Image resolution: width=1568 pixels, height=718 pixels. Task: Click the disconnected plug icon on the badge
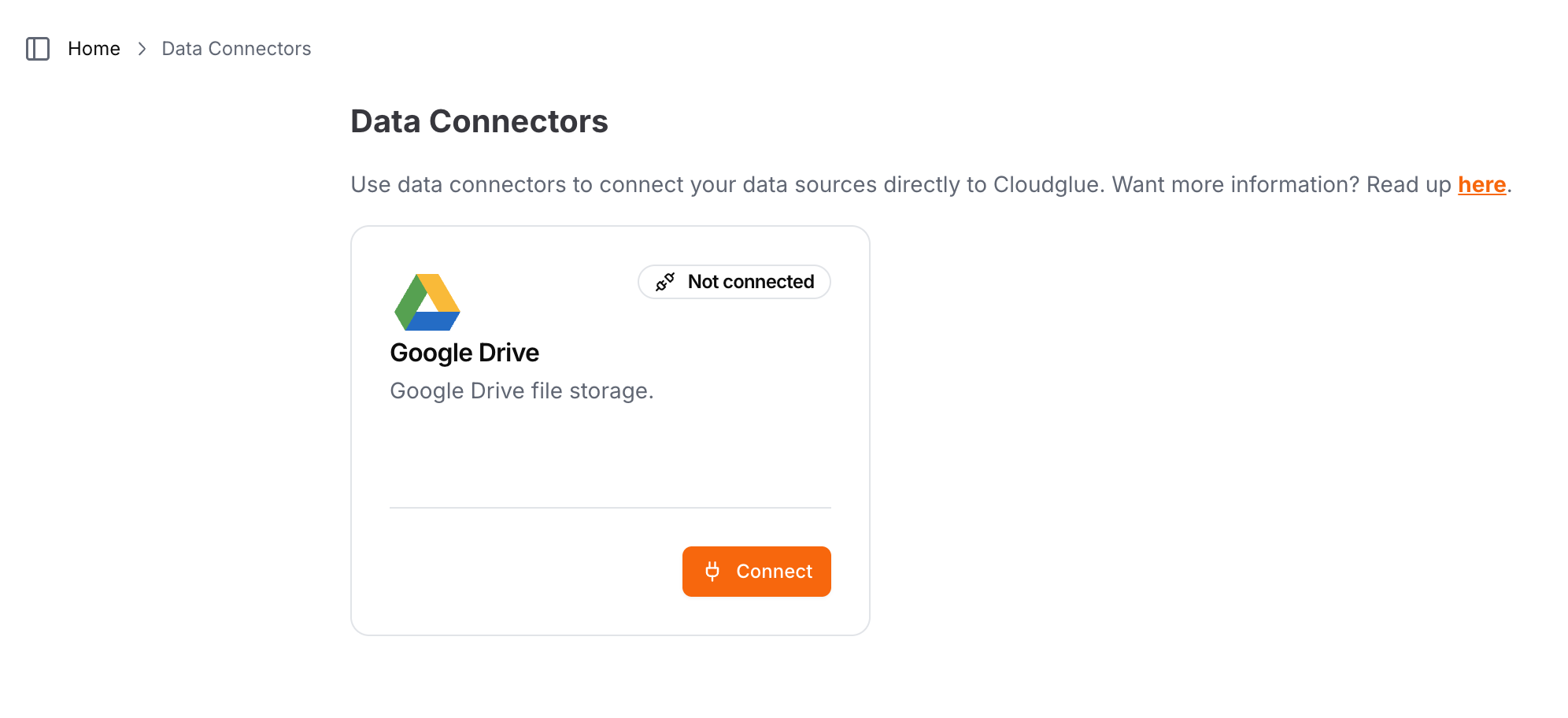(665, 282)
